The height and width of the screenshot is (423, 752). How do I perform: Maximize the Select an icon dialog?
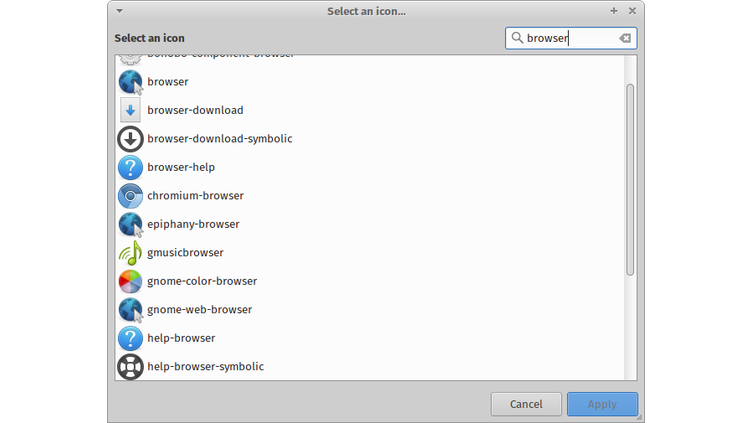click(x=614, y=11)
